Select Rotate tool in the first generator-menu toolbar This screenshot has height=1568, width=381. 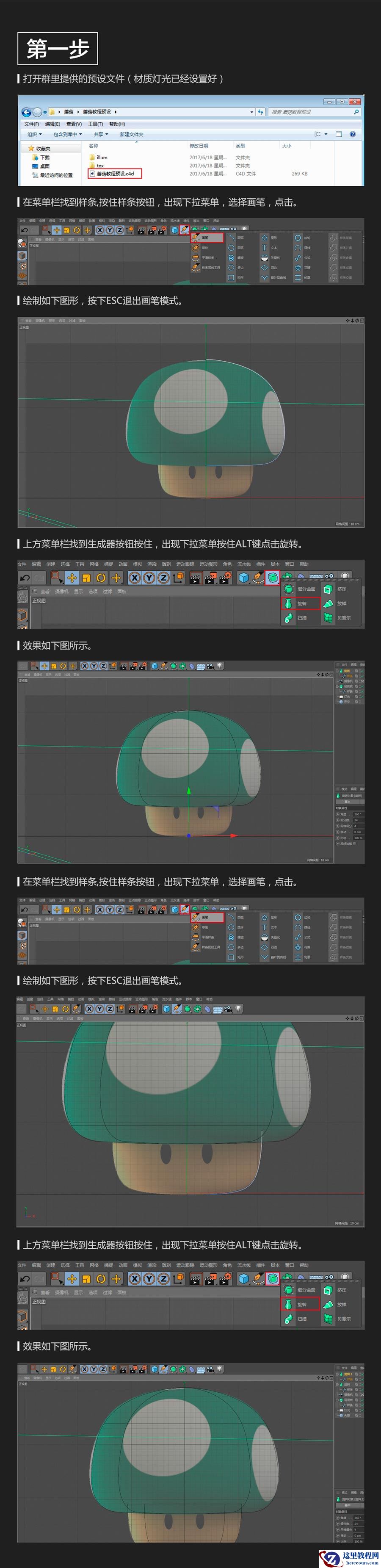tap(101, 578)
